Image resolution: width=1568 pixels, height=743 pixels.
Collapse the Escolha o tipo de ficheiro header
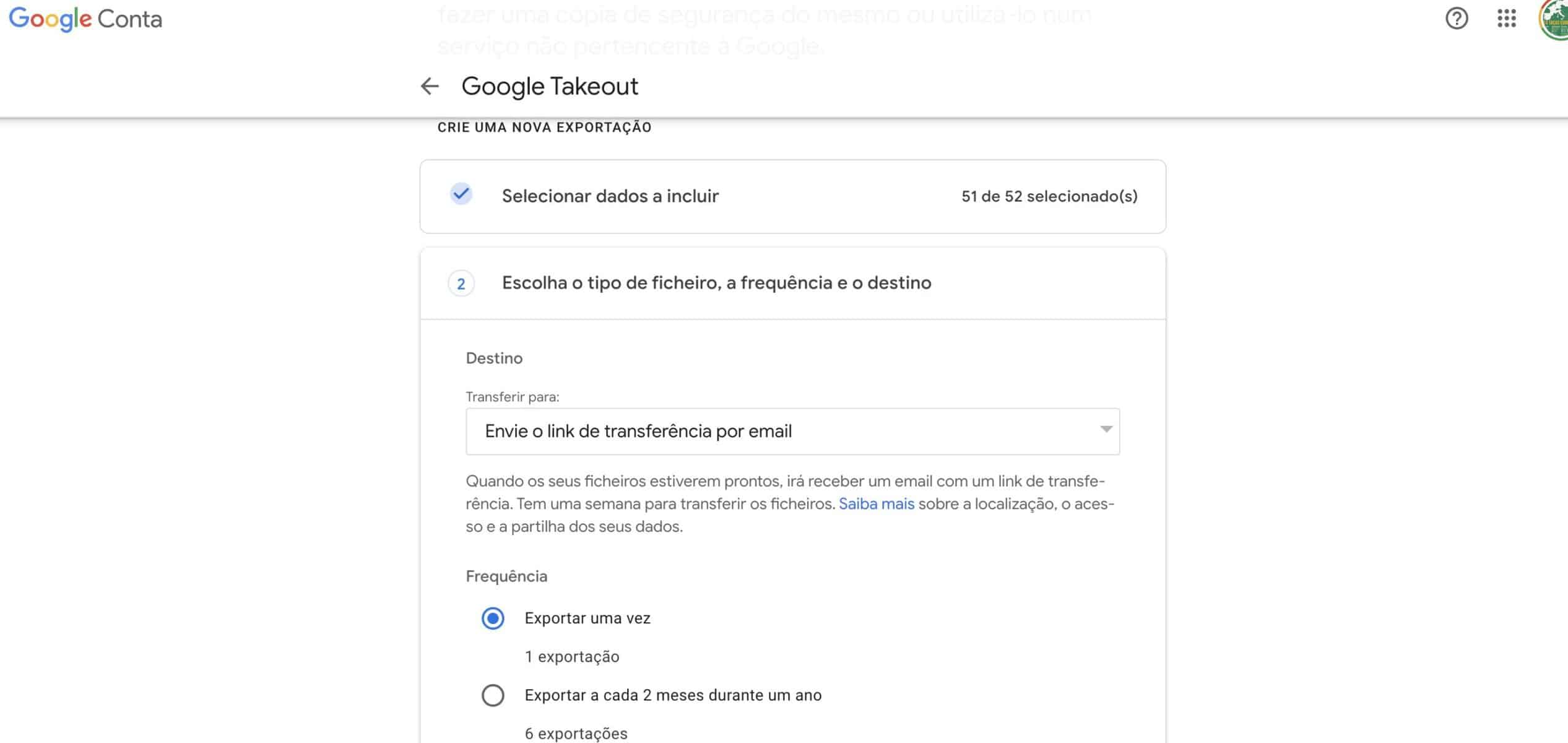pyautogui.click(x=792, y=284)
